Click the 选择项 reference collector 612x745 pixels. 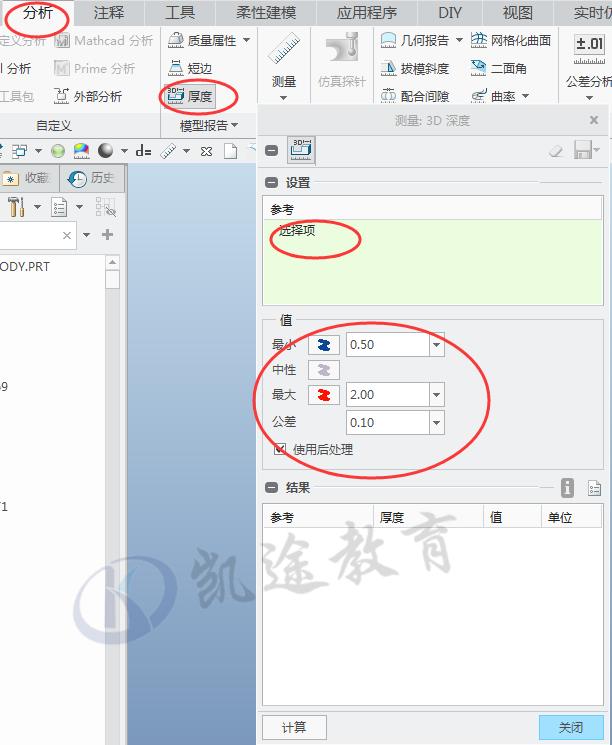[x=432, y=261]
